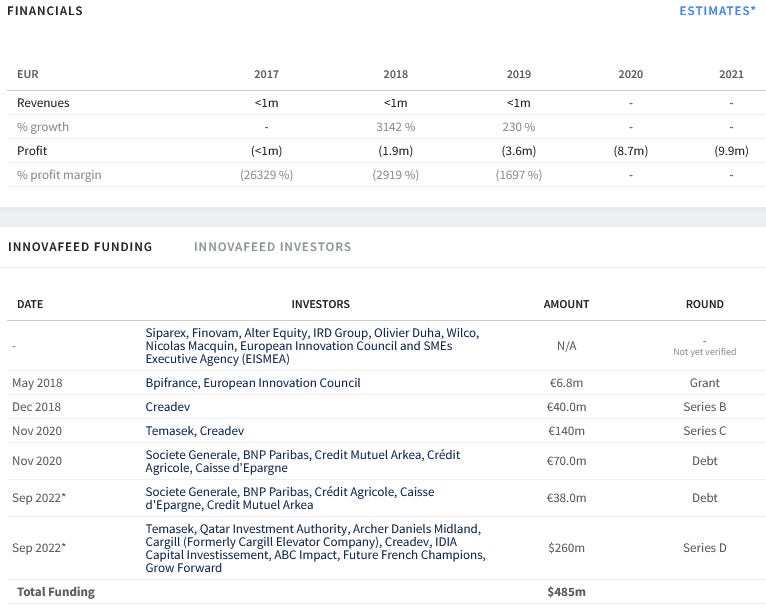766x614 pixels.
Task: Open Cargill (Formerly Cargill Elevator Company) link
Action: point(262,542)
